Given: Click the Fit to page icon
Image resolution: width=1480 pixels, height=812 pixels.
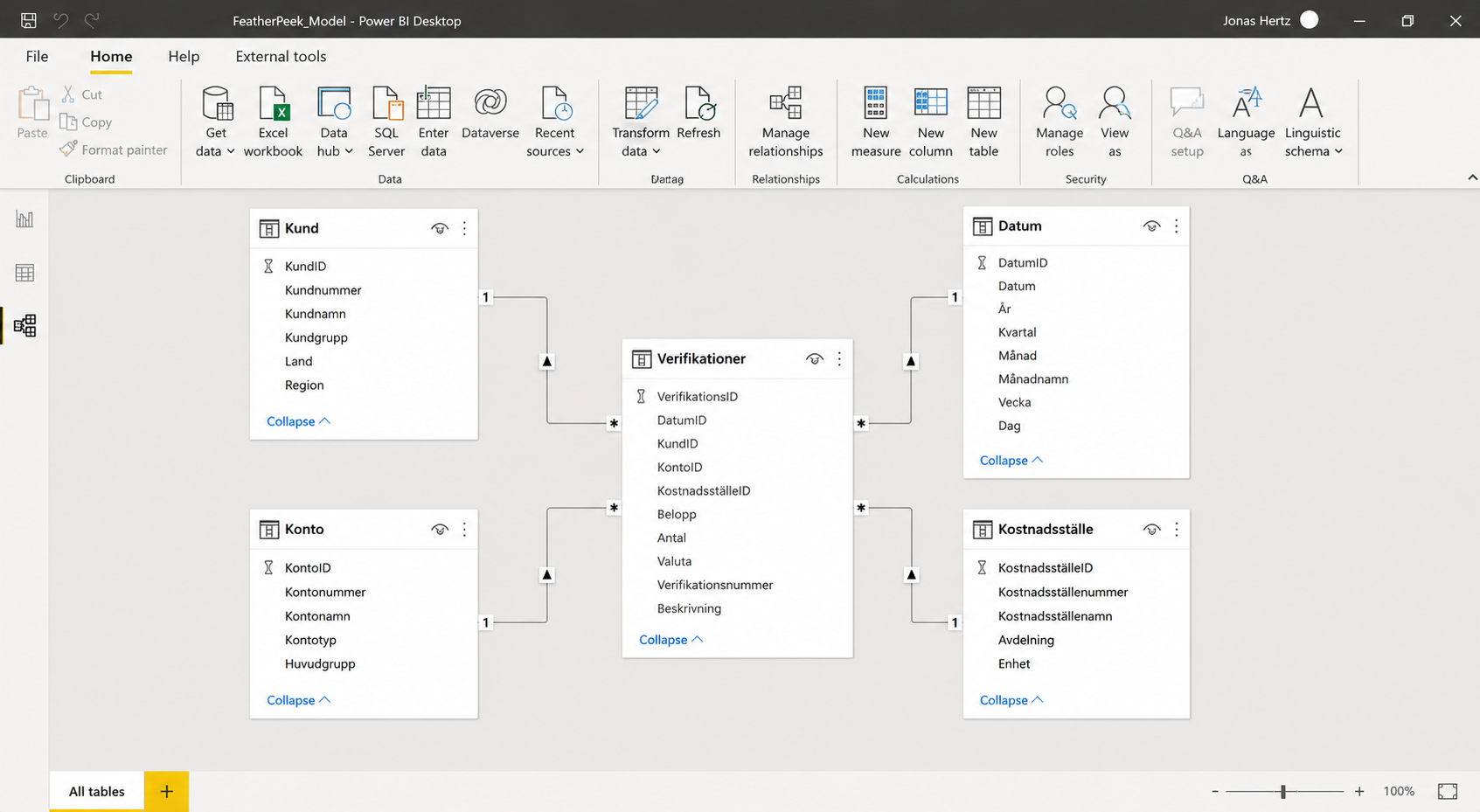Looking at the screenshot, I should tap(1448, 791).
